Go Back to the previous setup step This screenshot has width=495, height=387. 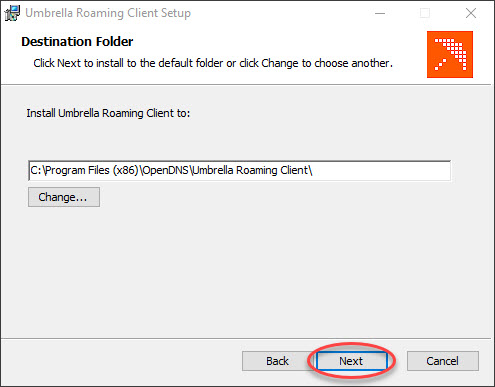tap(277, 361)
